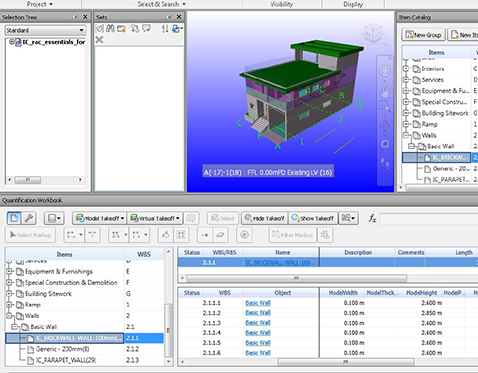Click the formula input field beside fx

(428, 218)
